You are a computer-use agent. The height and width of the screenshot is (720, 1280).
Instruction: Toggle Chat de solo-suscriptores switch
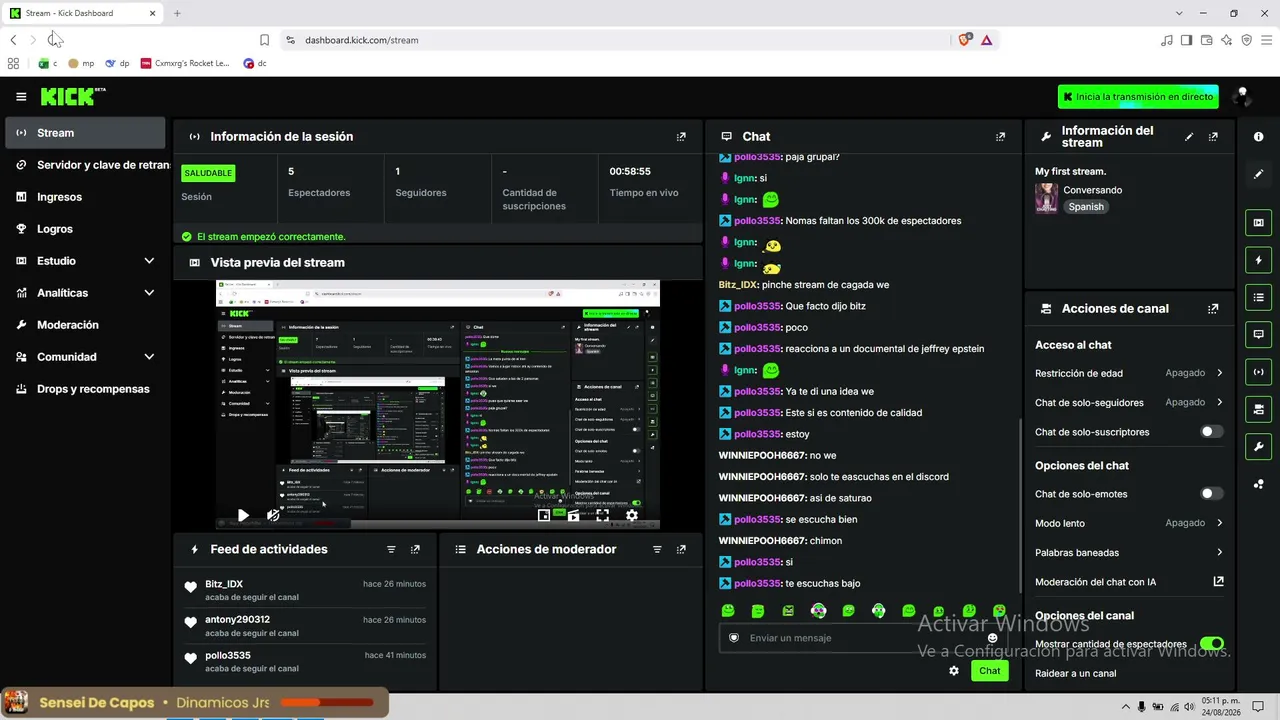[x=1211, y=432]
